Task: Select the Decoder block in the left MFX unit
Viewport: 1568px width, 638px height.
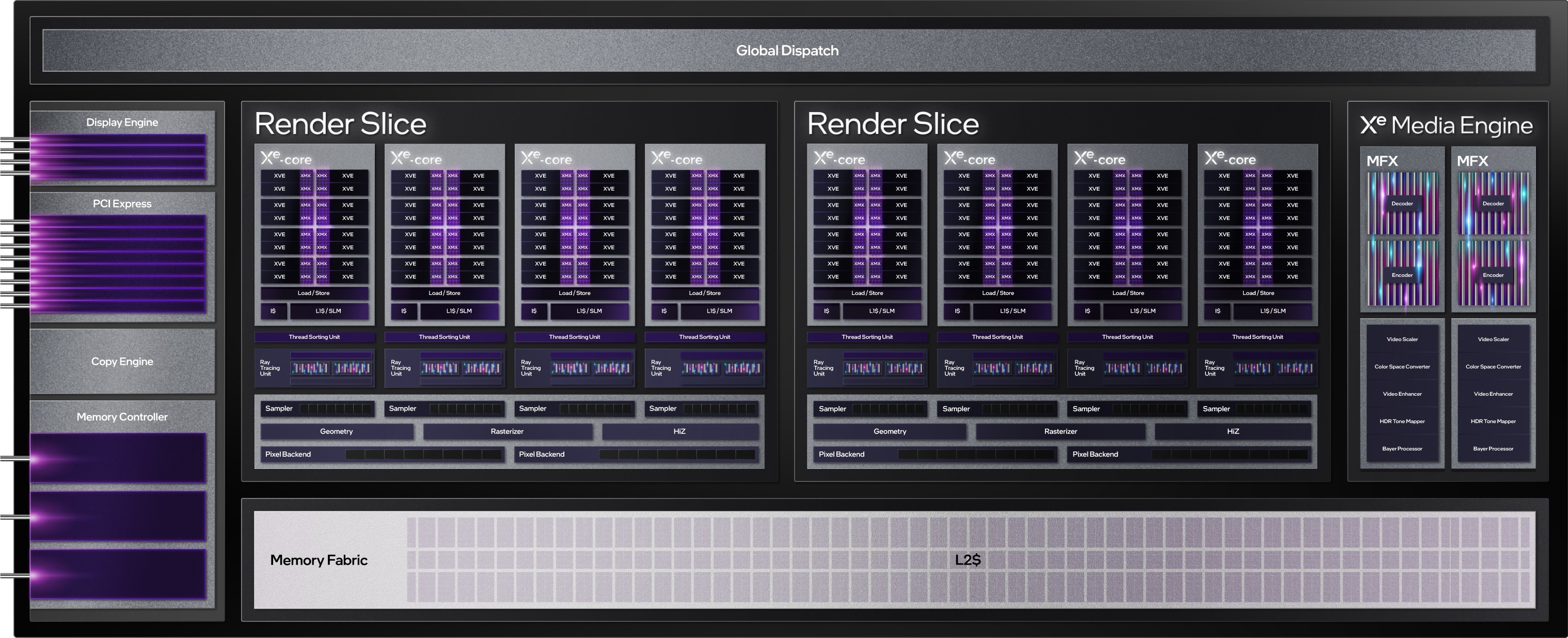Action: pyautogui.click(x=1403, y=204)
